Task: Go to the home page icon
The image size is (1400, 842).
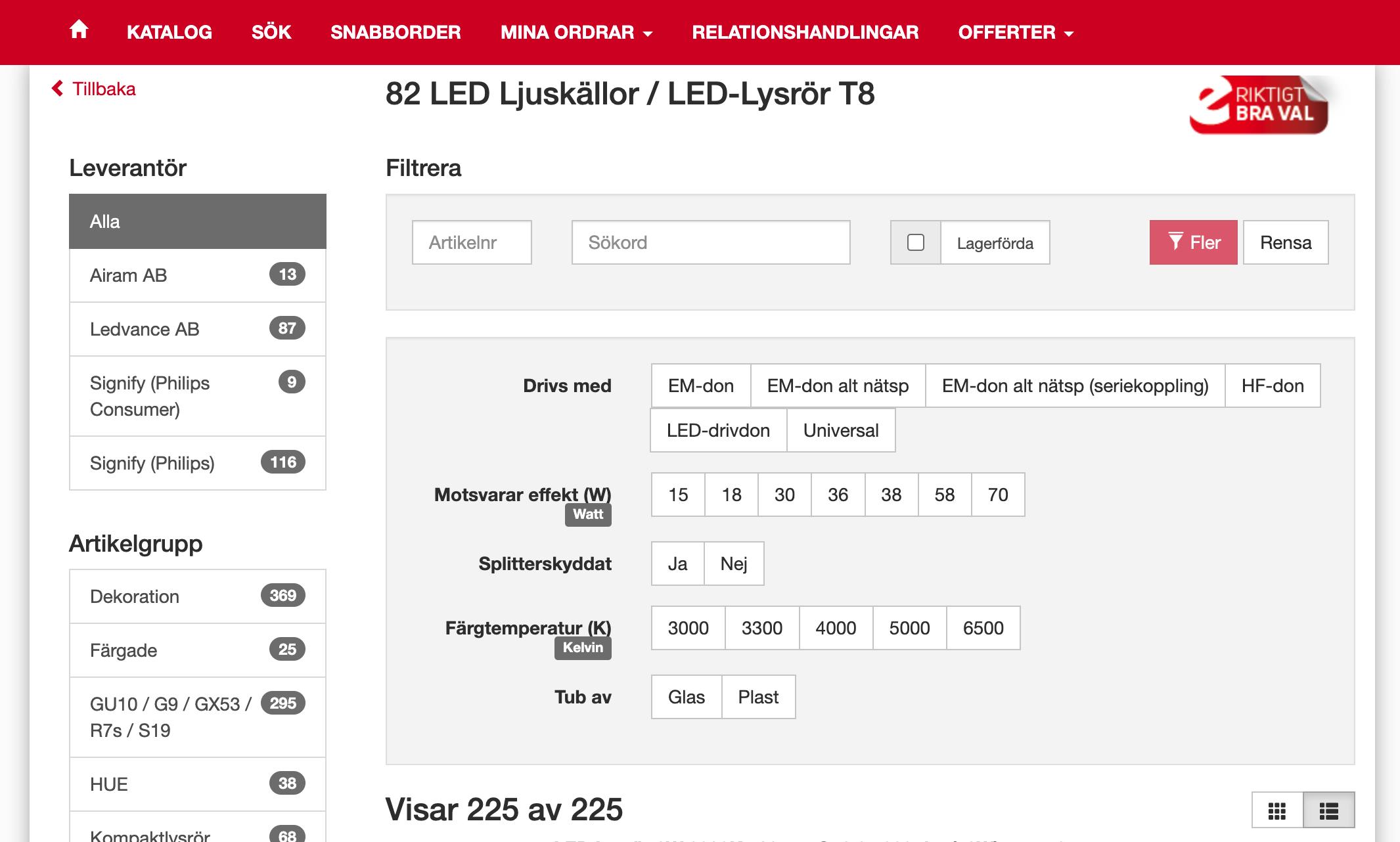Action: click(79, 30)
